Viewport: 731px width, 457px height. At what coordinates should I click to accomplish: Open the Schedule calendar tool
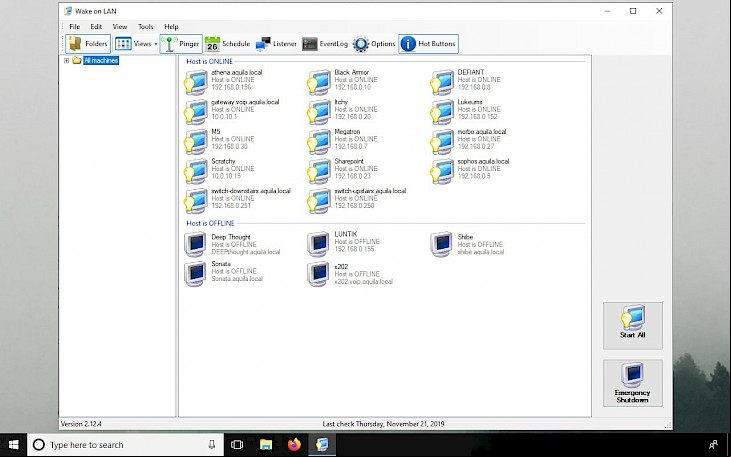coord(228,44)
